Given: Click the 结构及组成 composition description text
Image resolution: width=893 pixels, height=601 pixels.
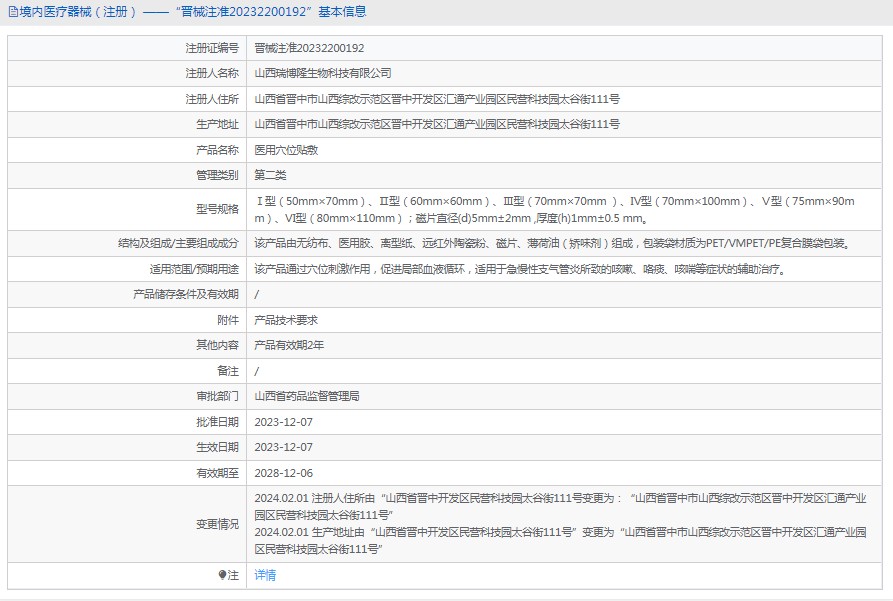Looking at the screenshot, I should (x=551, y=243).
